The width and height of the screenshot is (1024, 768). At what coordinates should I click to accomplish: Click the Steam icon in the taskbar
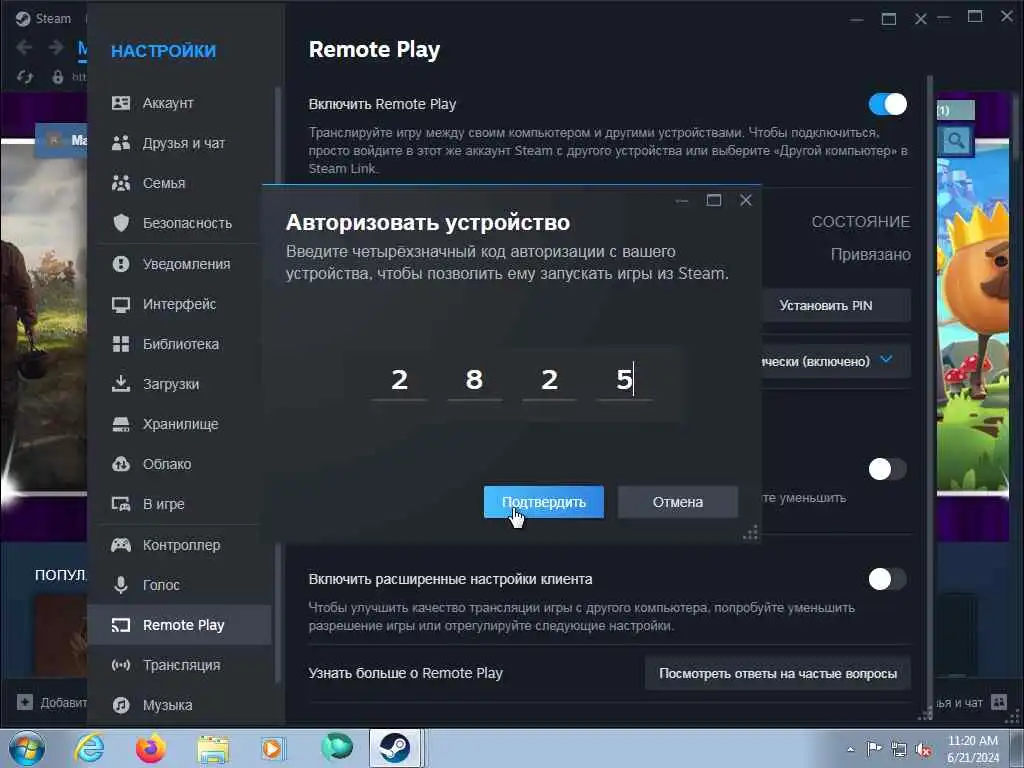(x=395, y=748)
